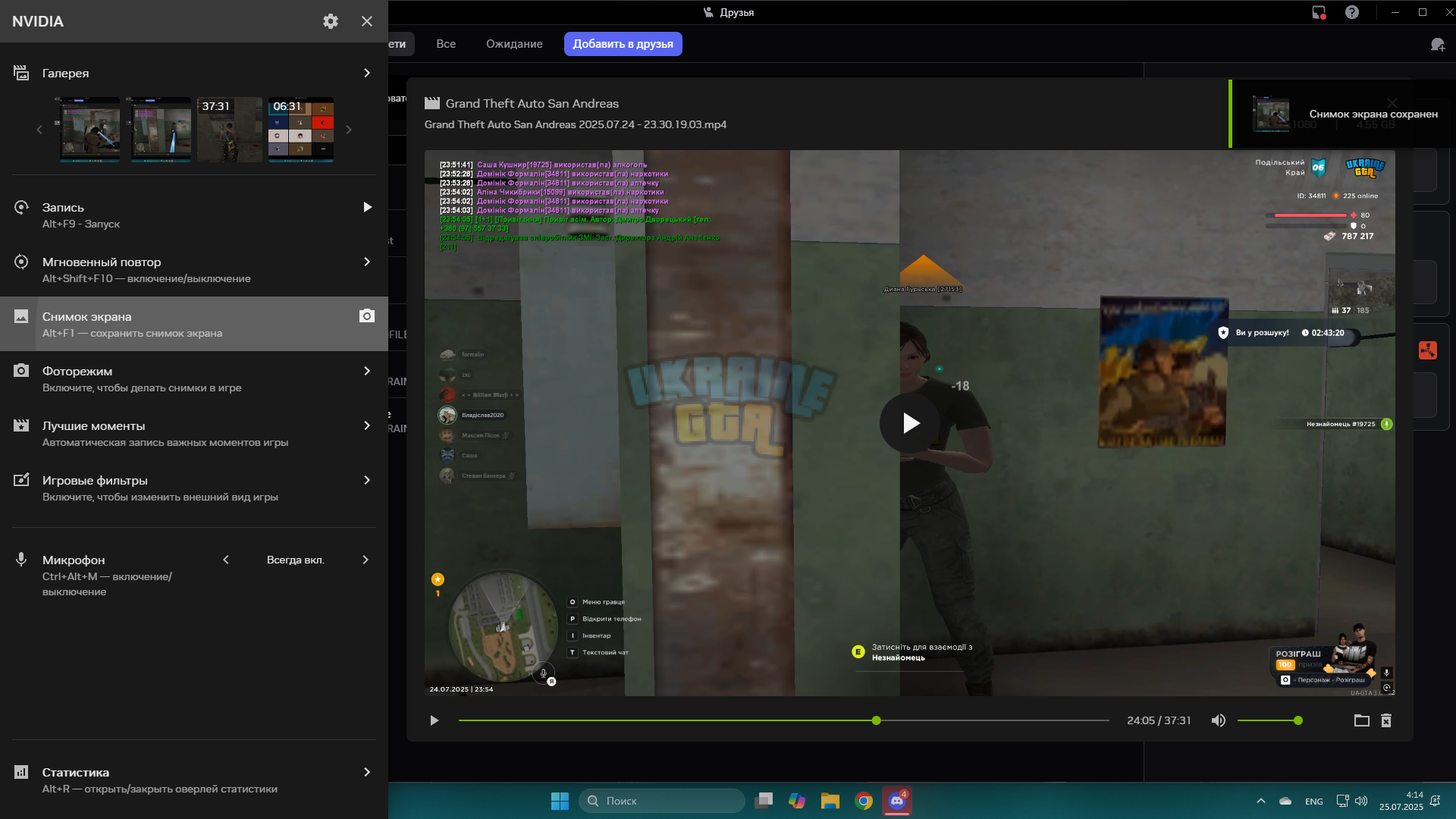Click the video clapperboard icon
1456x819 pixels.
(x=432, y=103)
